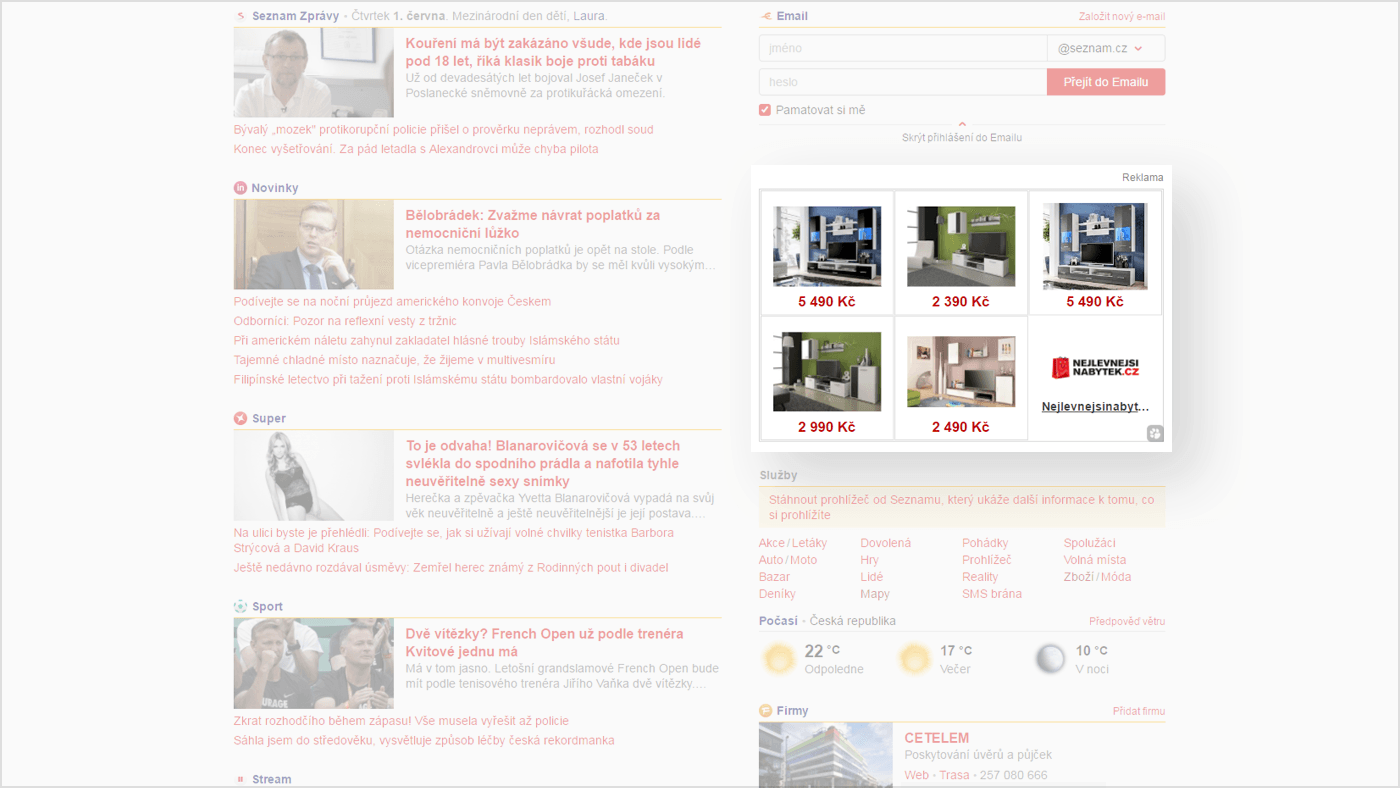Viewport: 1400px width, 788px height.
Task: Open the Nejlevnejsinabyt... ad text link
Action: pos(1095,407)
